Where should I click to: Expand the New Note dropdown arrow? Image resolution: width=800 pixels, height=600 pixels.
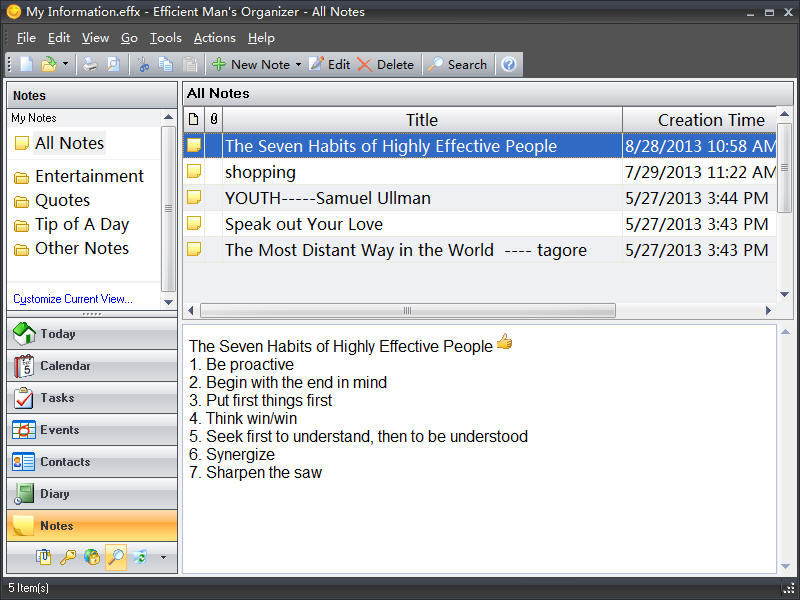click(298, 64)
